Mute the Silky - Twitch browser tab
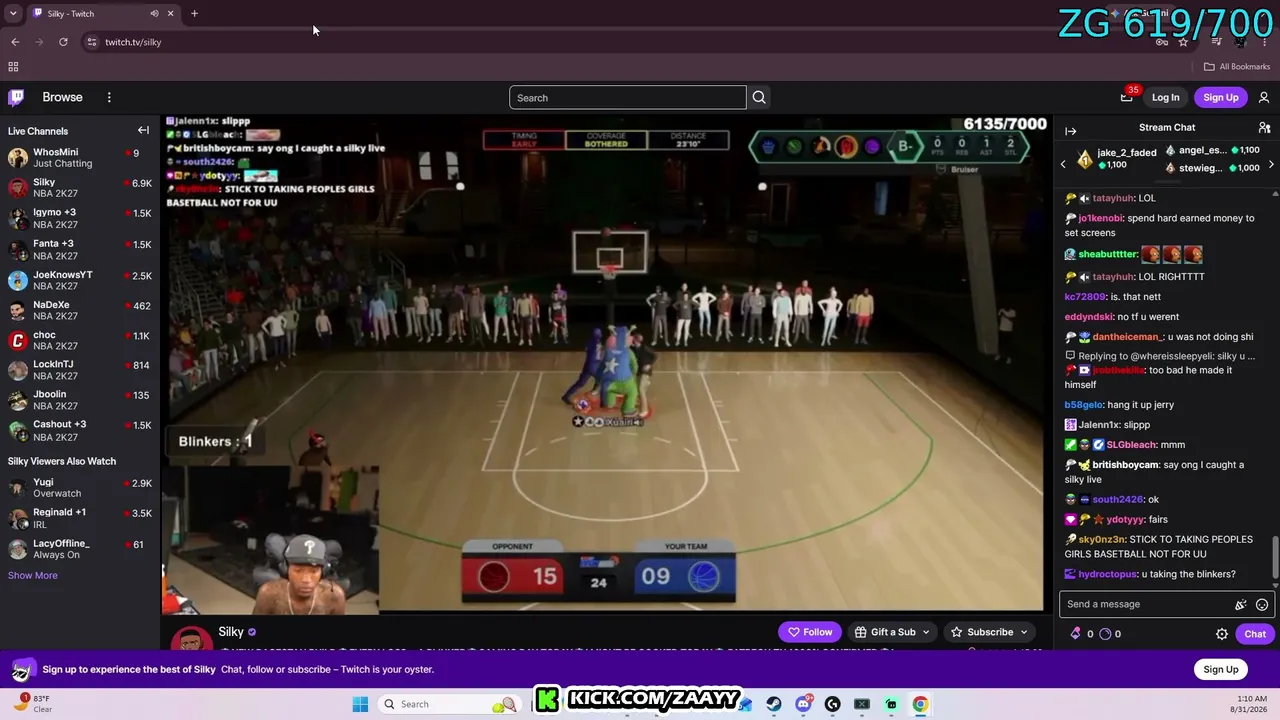 (154, 13)
